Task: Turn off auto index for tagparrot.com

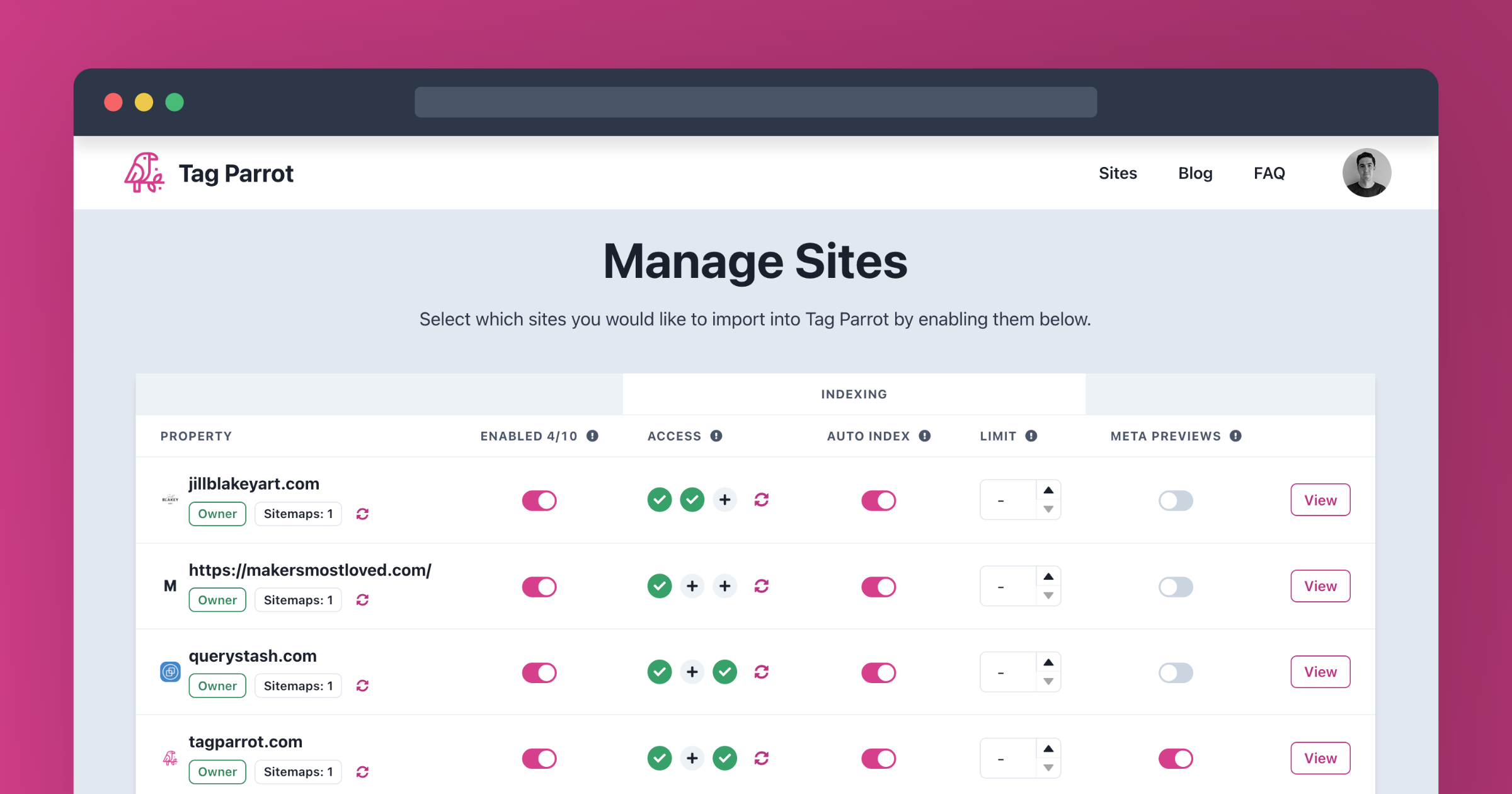Action: 879,759
